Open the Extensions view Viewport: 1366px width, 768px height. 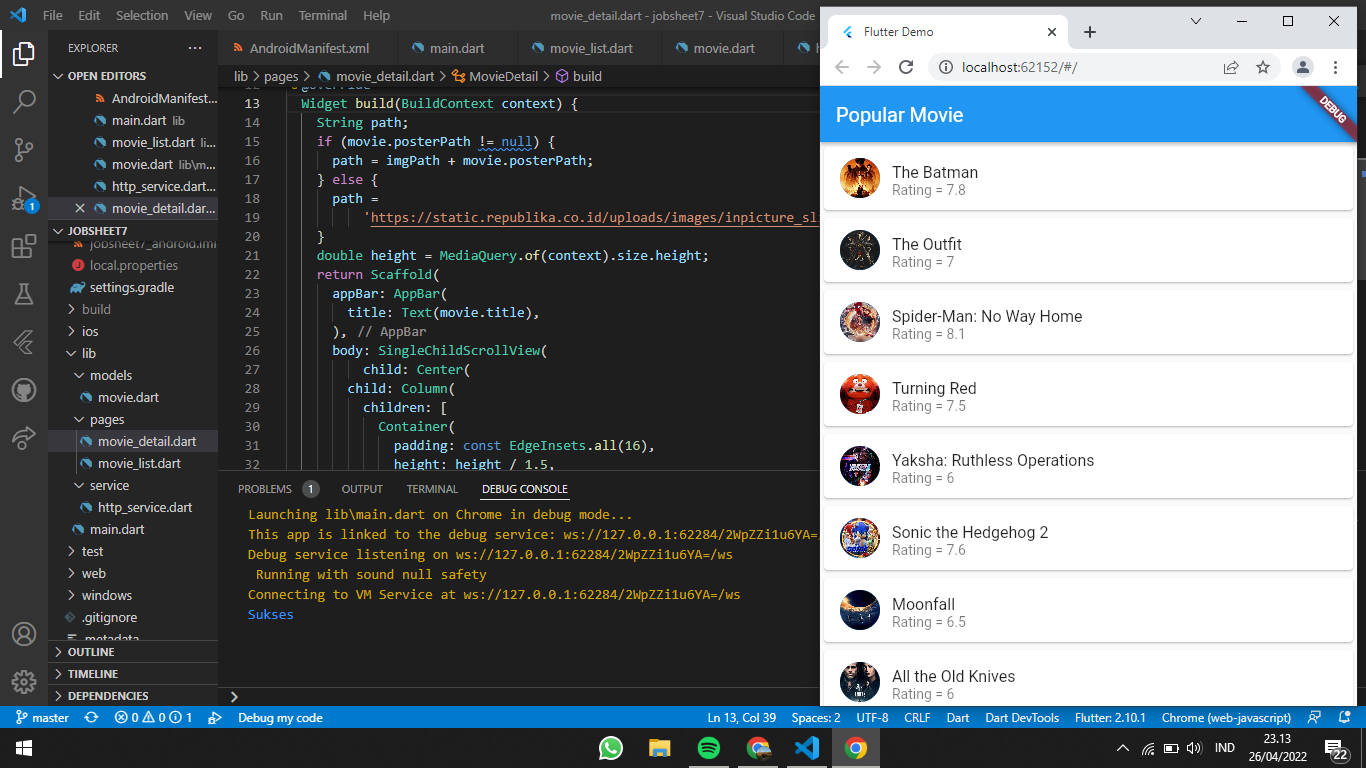pyautogui.click(x=24, y=246)
